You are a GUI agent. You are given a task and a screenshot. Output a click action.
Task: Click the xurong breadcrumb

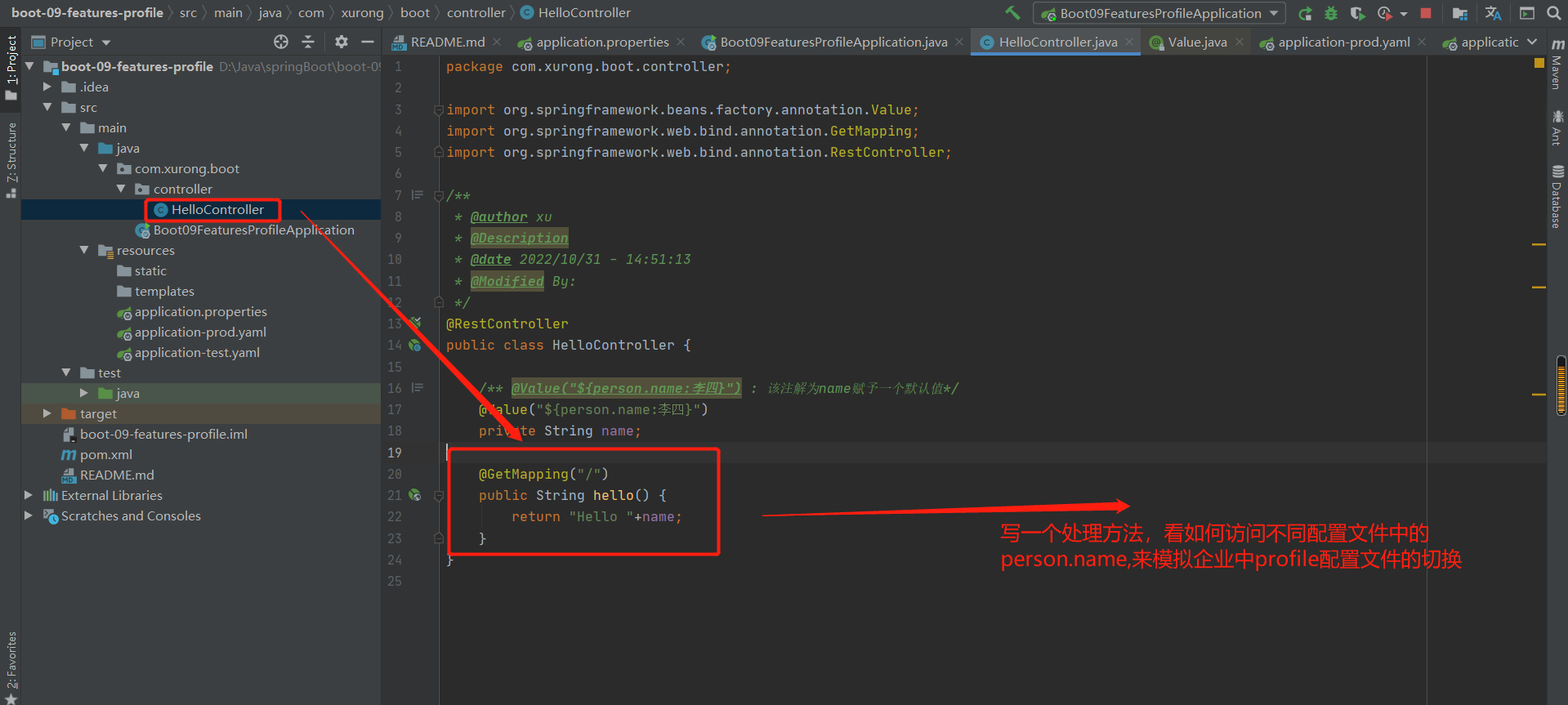[363, 13]
